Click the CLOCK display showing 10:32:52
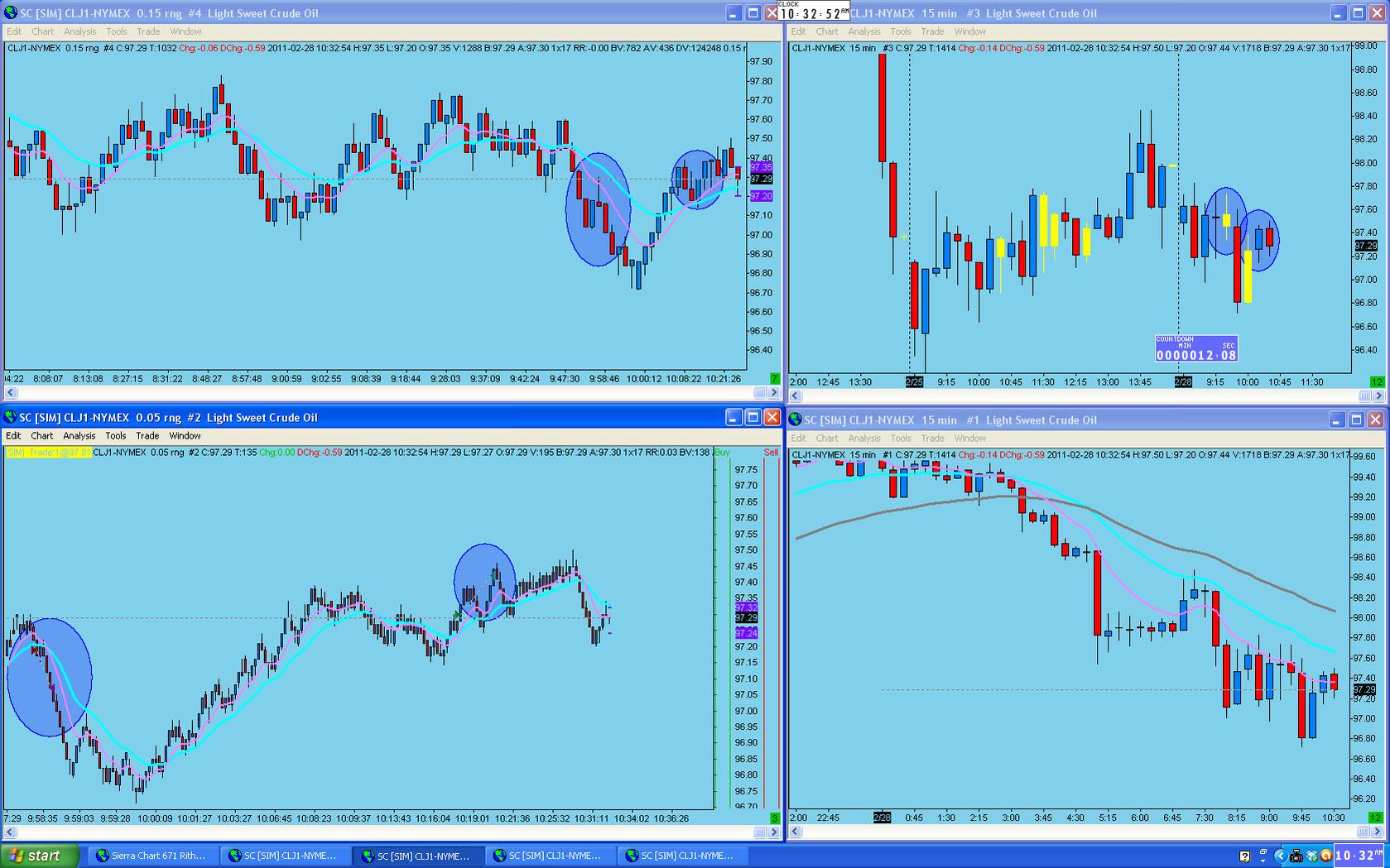 click(x=814, y=11)
